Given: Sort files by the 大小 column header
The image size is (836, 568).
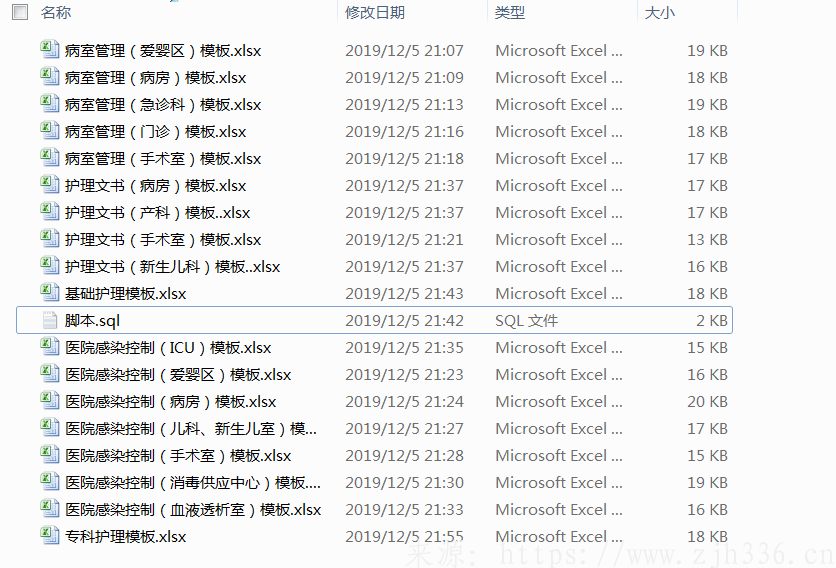Looking at the screenshot, I should (660, 12).
